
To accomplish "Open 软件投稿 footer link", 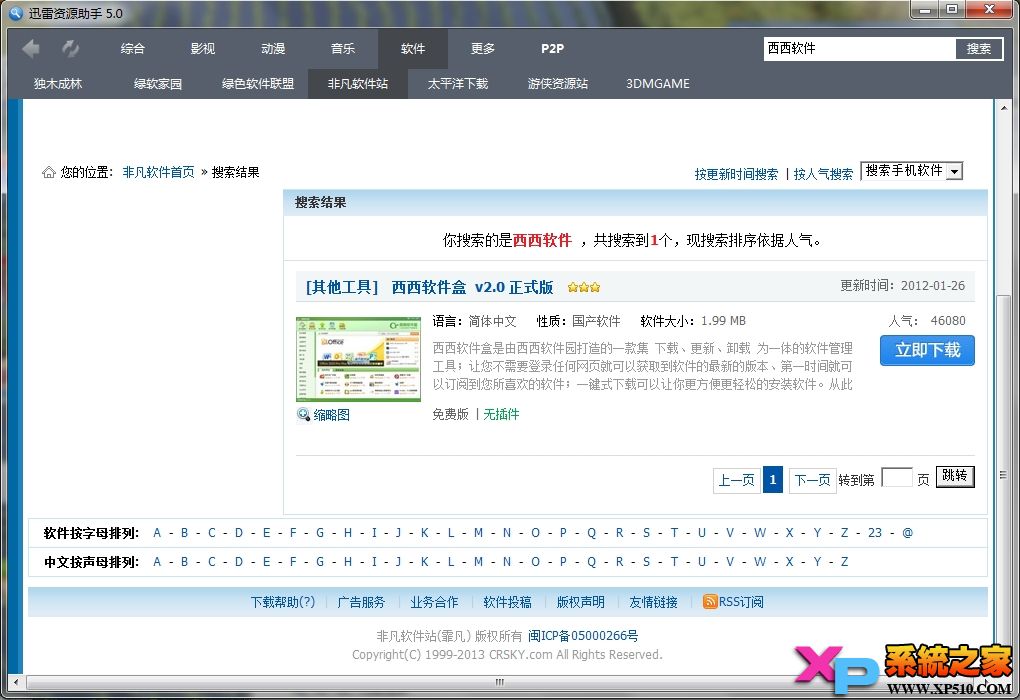I will pos(507,602).
